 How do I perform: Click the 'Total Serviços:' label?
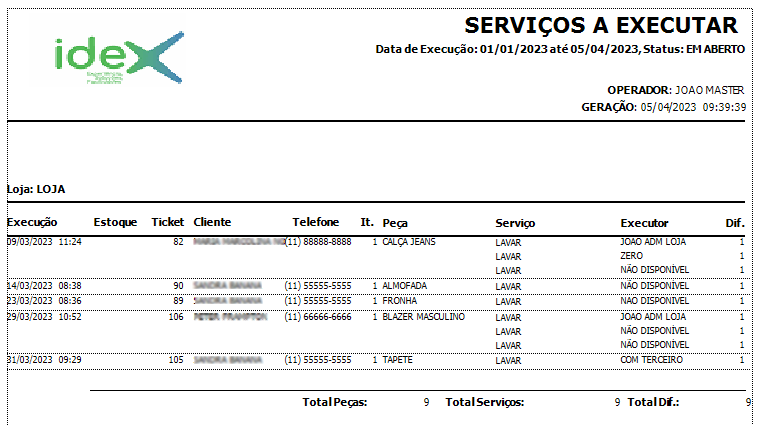pos(485,402)
